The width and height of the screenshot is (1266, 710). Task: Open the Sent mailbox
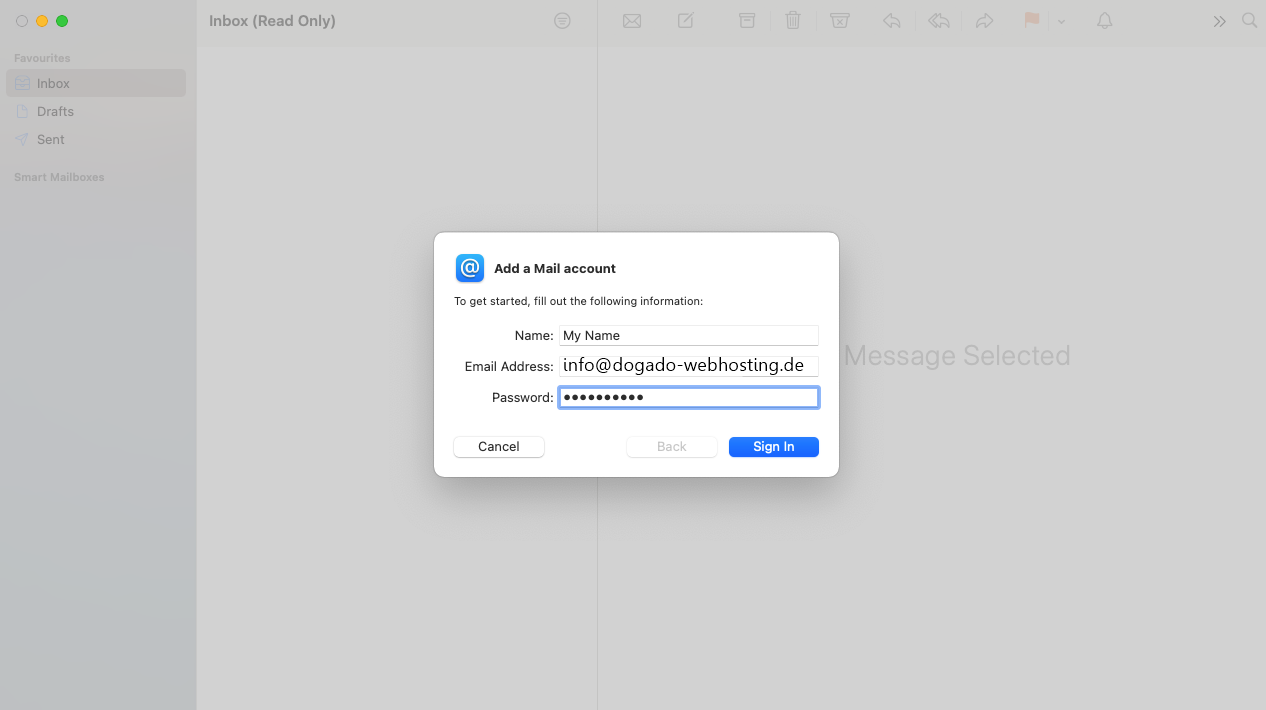51,140
